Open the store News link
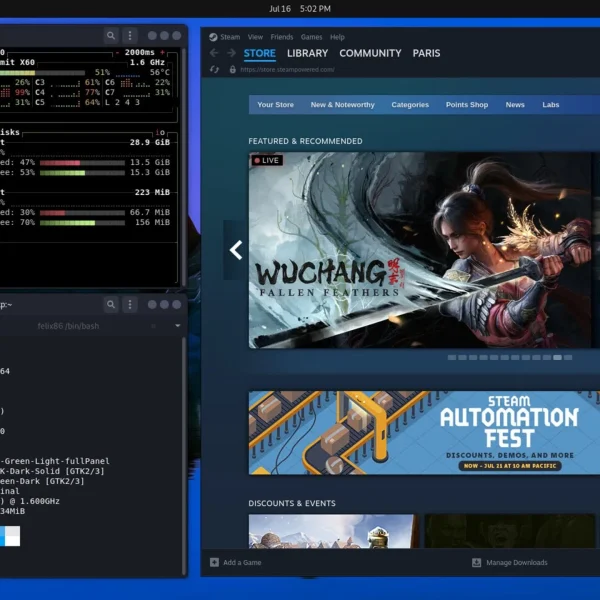This screenshot has height=600, width=600. 515,105
